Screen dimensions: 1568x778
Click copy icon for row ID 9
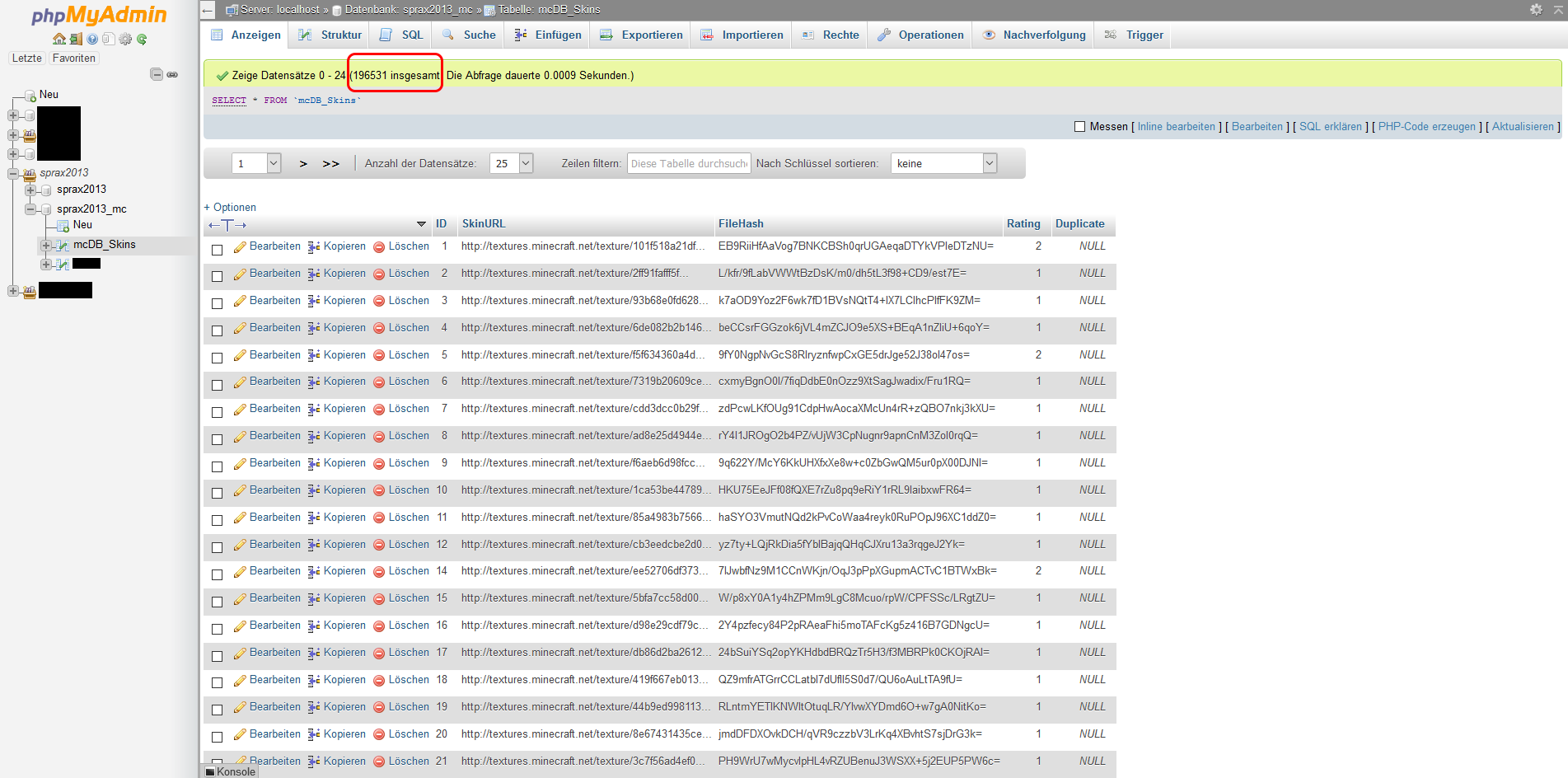click(x=314, y=463)
